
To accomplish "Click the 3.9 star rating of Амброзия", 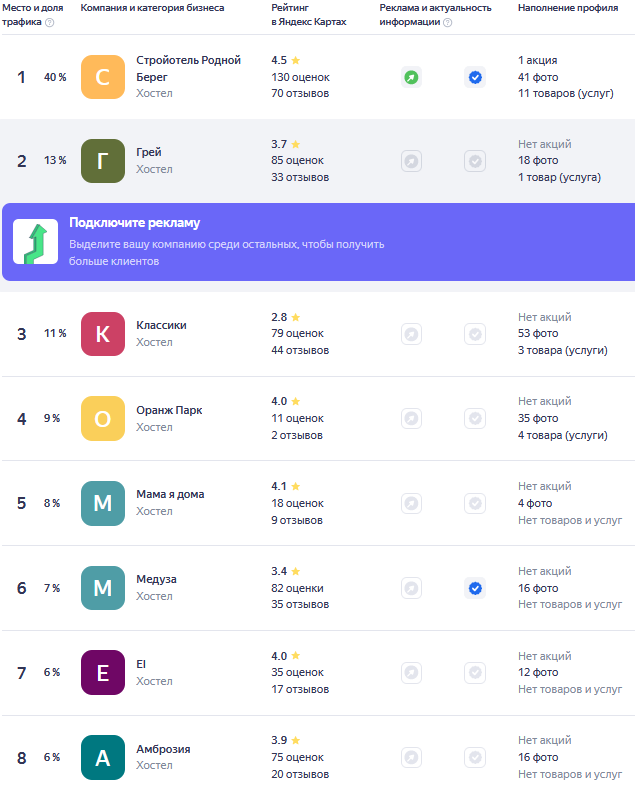I will [x=286, y=740].
